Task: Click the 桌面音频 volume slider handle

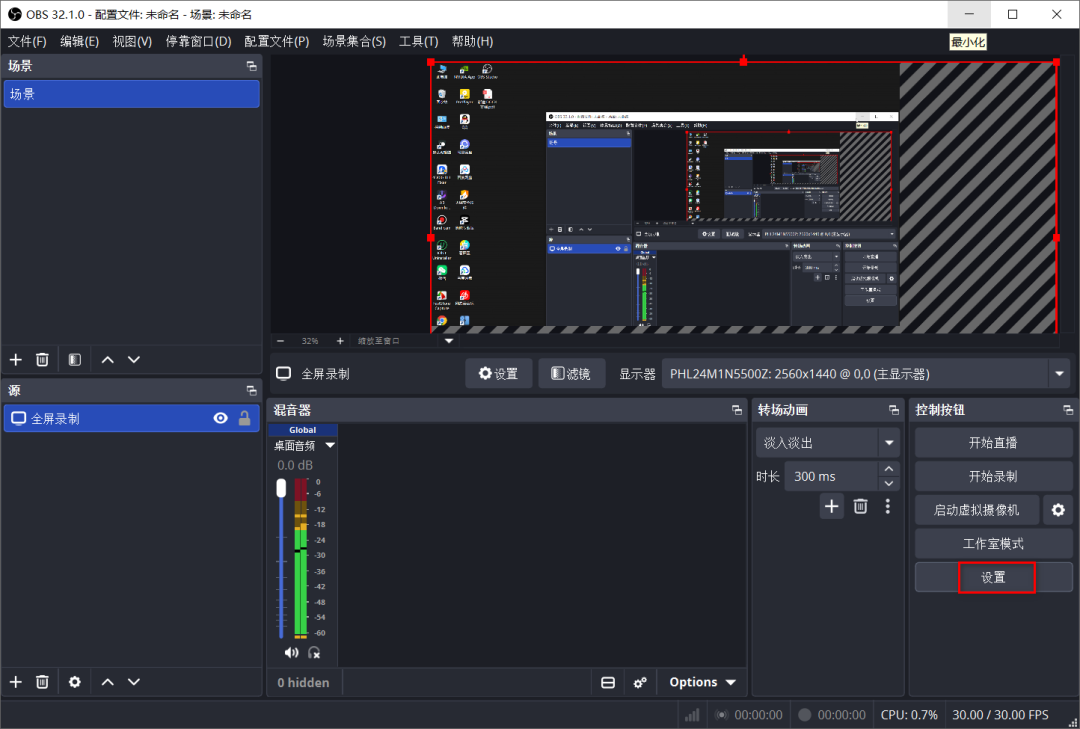Action: [x=281, y=488]
